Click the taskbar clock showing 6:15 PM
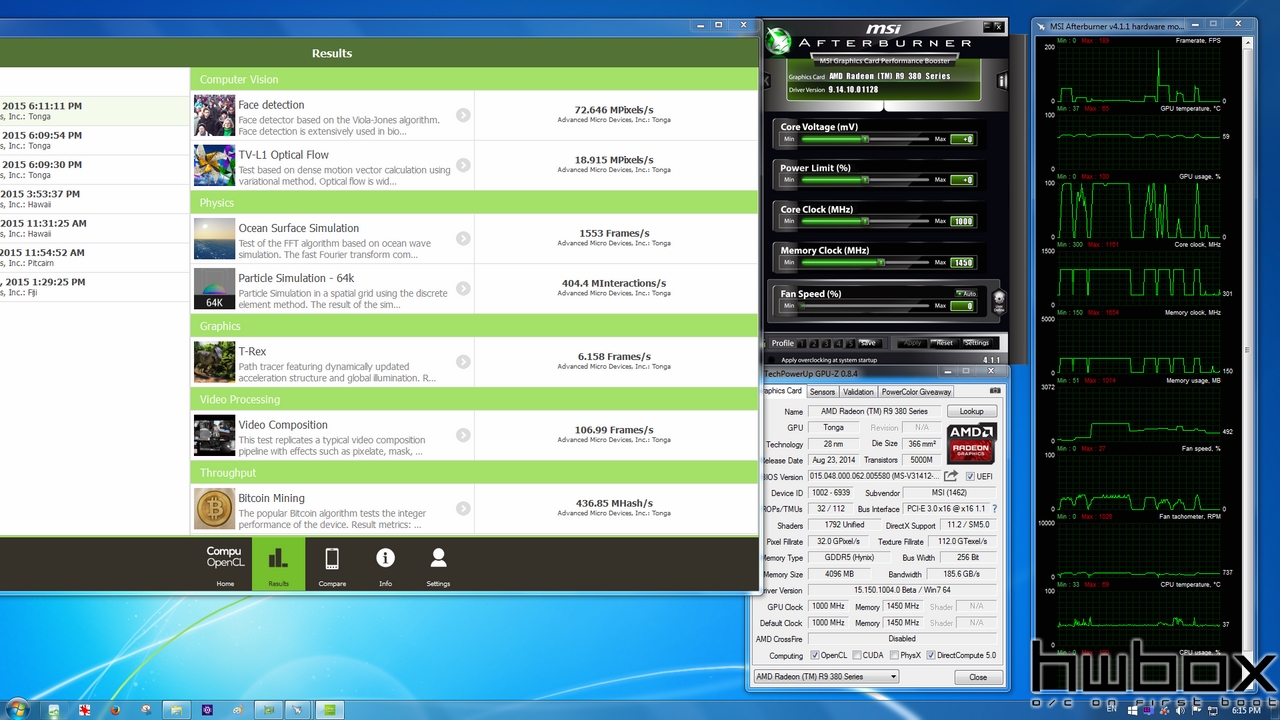Screen dimensions: 1280x720 click(x=1246, y=710)
